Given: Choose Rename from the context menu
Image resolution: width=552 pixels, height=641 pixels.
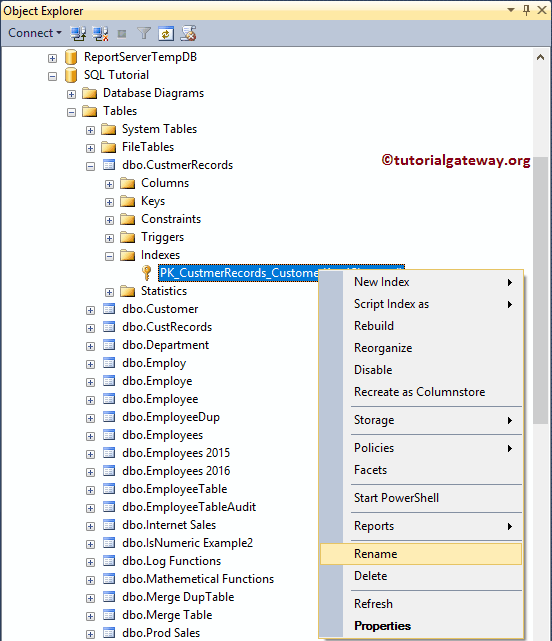Looking at the screenshot, I should 421,554.
